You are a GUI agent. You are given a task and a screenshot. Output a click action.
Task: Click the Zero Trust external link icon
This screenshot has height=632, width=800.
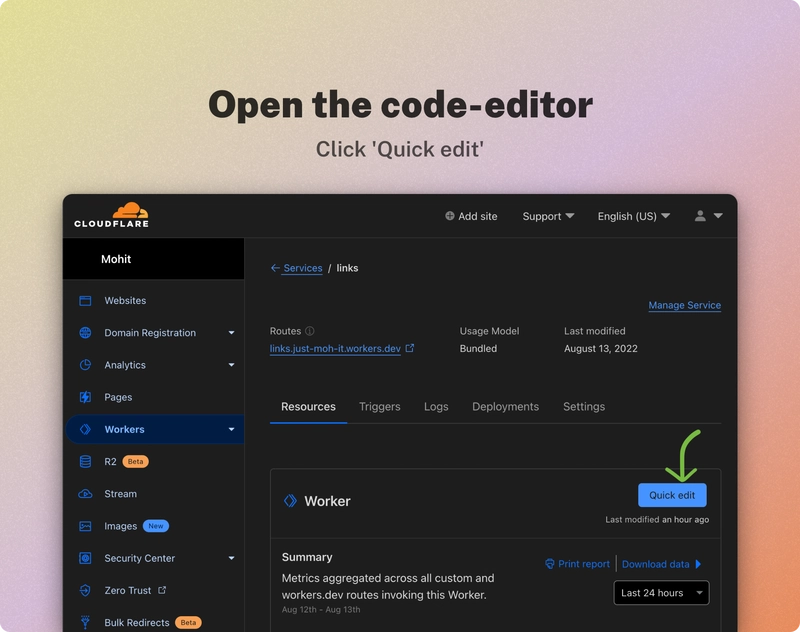tap(162, 590)
